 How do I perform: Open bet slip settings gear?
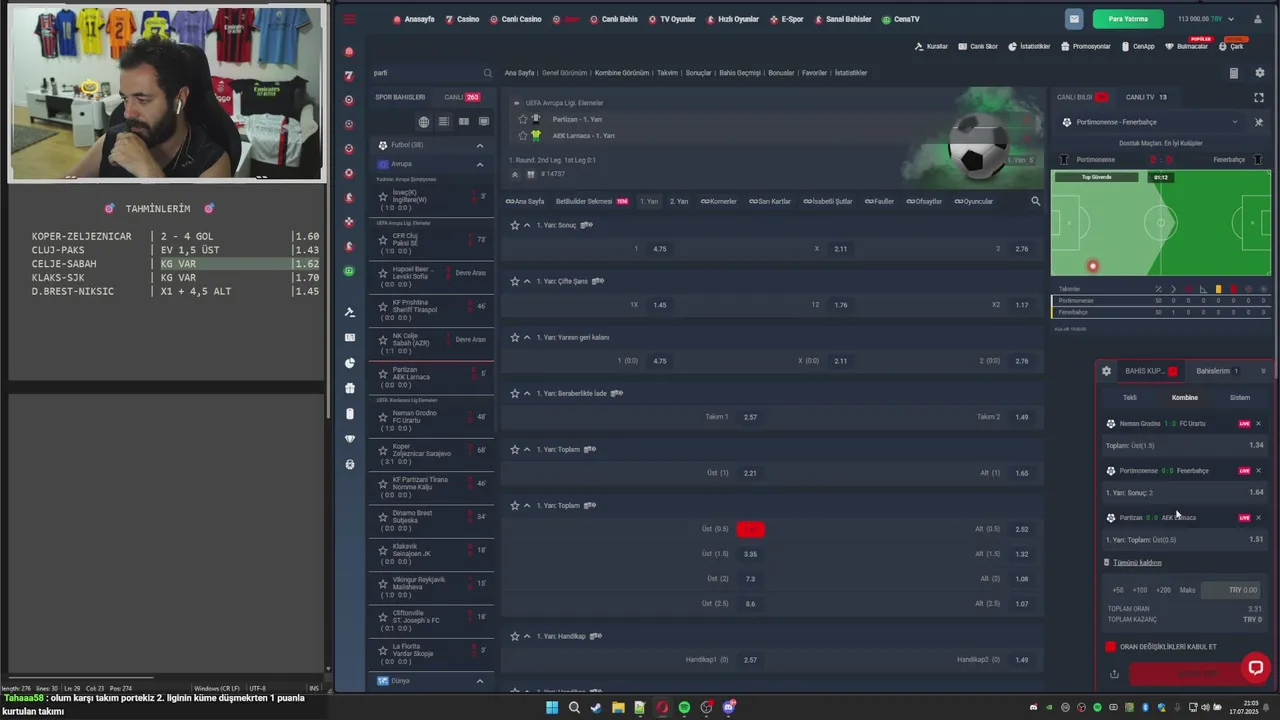pos(1106,371)
